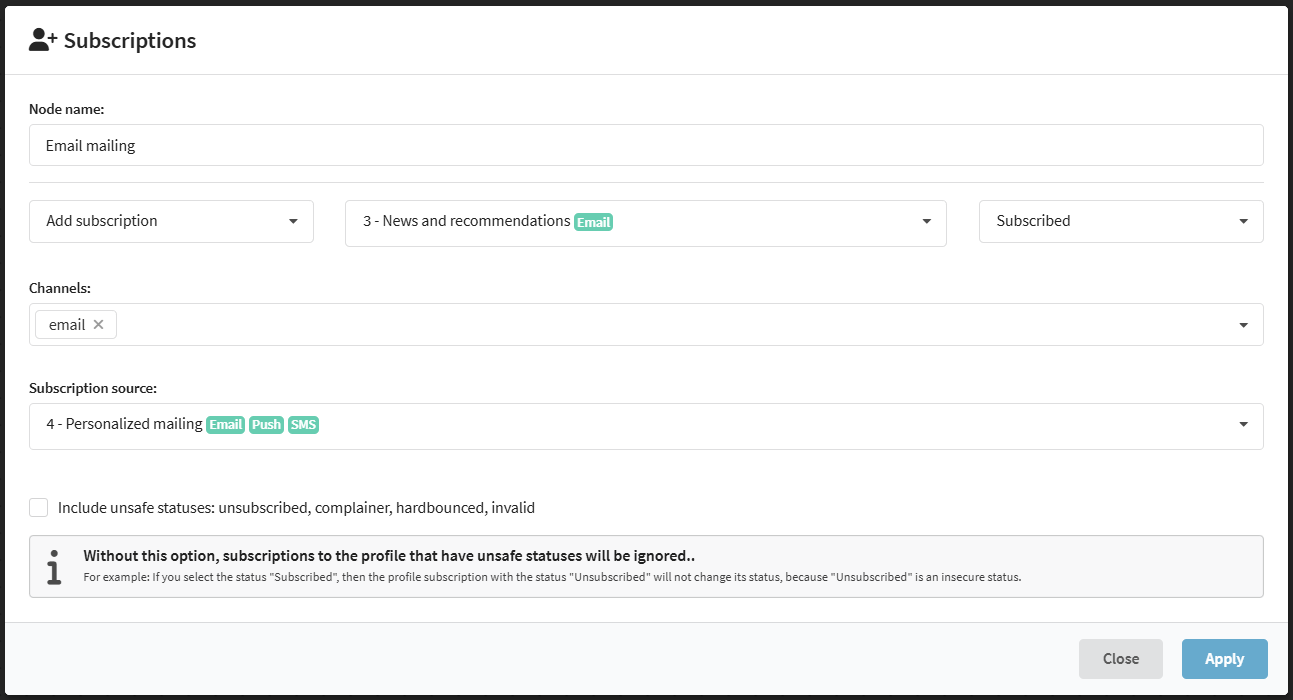
Task: Click the Channels dropdown arrow
Action: click(x=1243, y=325)
